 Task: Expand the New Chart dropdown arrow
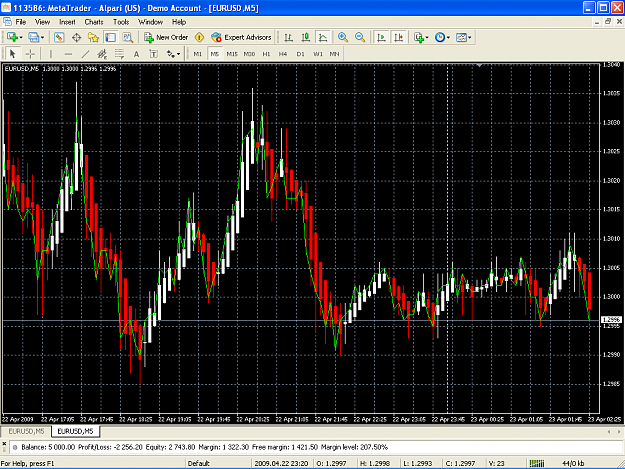[21, 37]
